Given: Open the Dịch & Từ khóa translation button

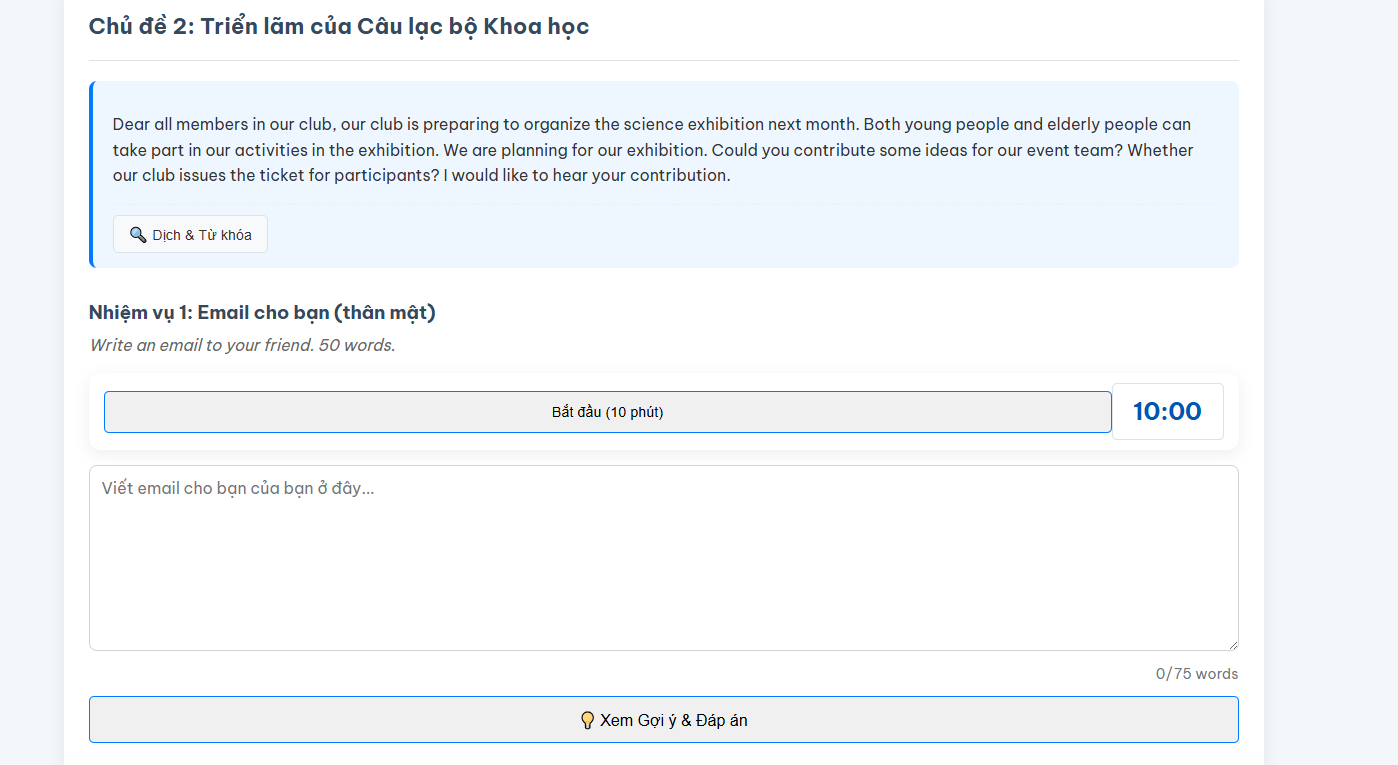Looking at the screenshot, I should click(190, 234).
